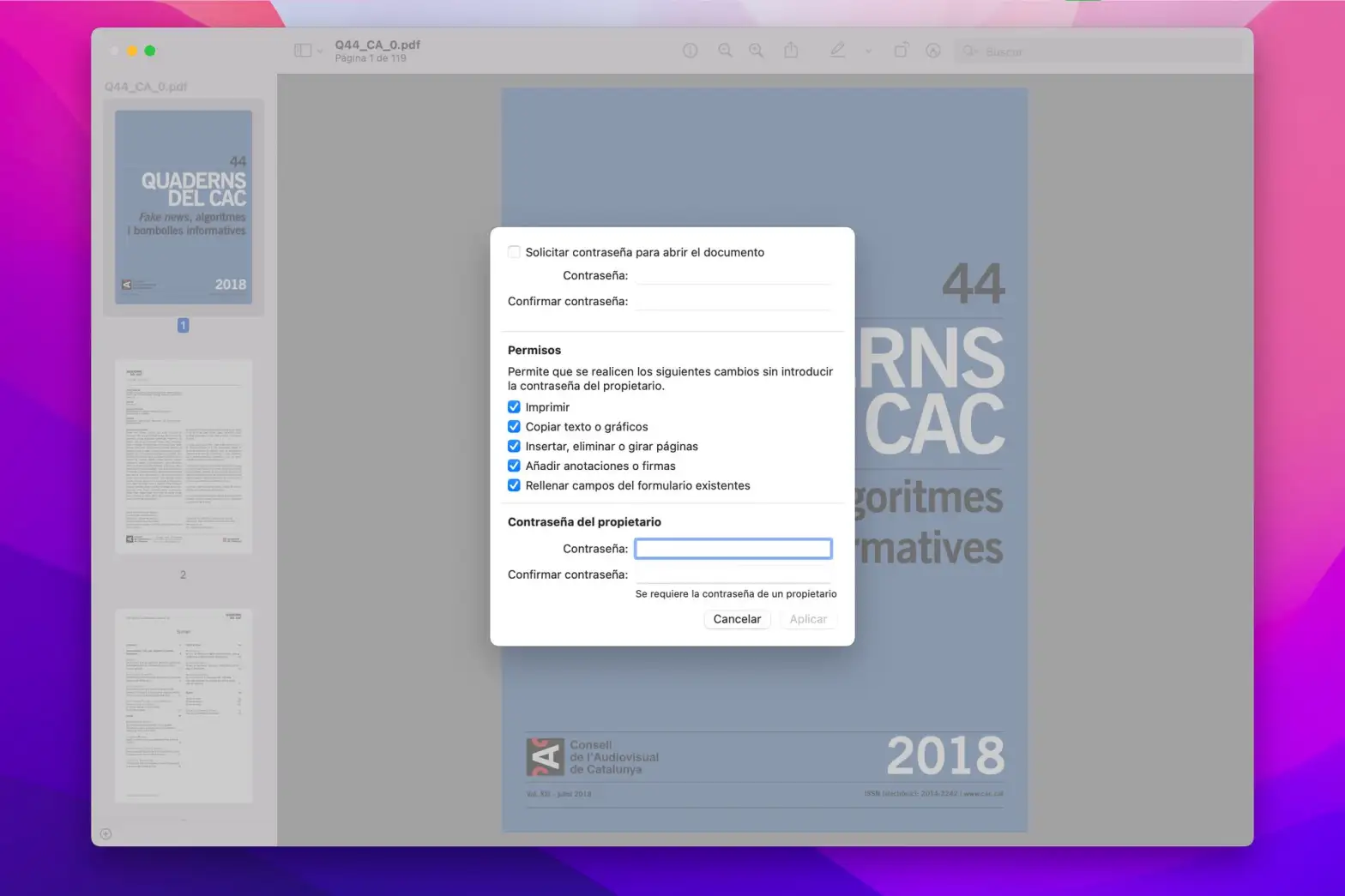Screen dimensions: 1345x896
Task: Uncheck Rellenar campos del formulario existentes
Action: click(x=514, y=486)
